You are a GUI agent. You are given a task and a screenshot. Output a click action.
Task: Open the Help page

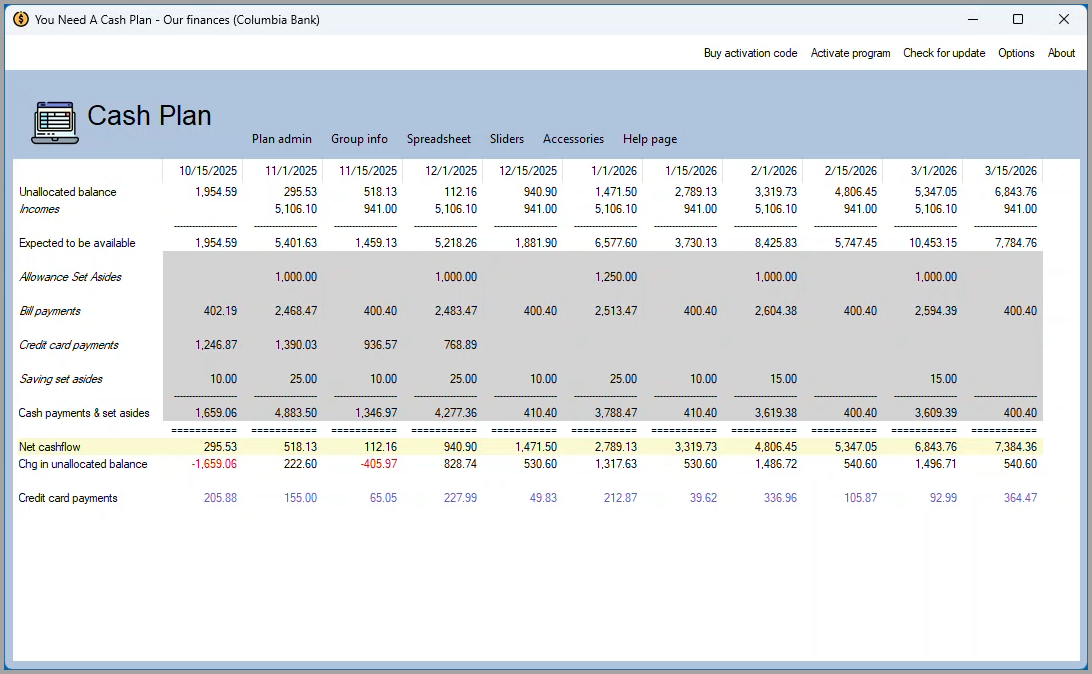click(649, 139)
